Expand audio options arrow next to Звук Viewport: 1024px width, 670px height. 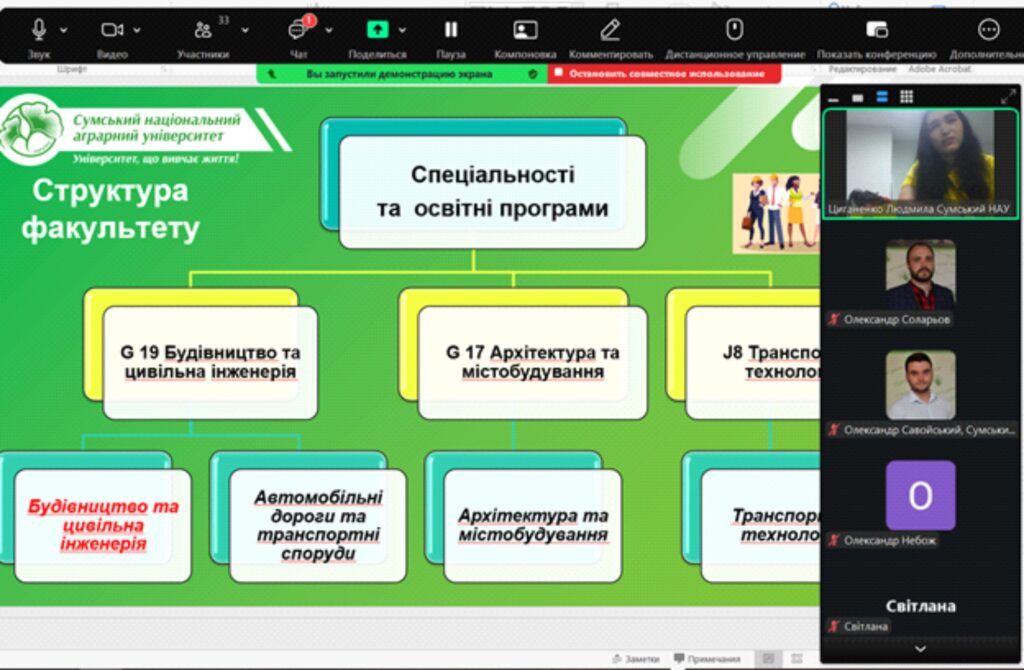pos(64,30)
